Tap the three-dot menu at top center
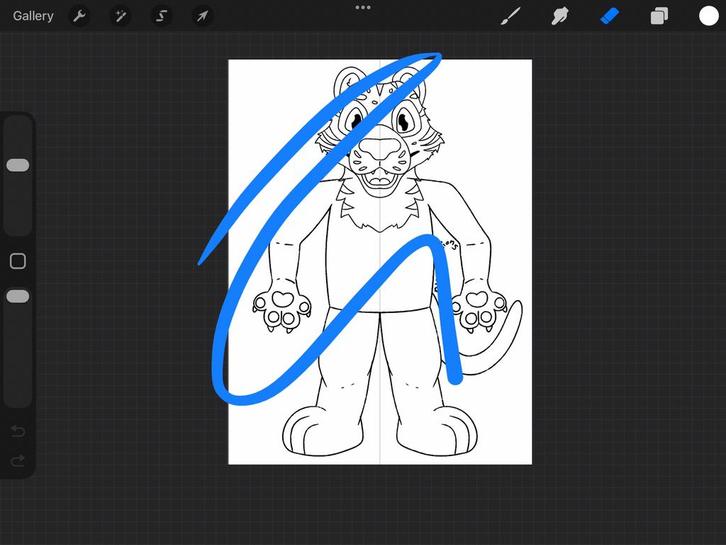 coord(363,7)
